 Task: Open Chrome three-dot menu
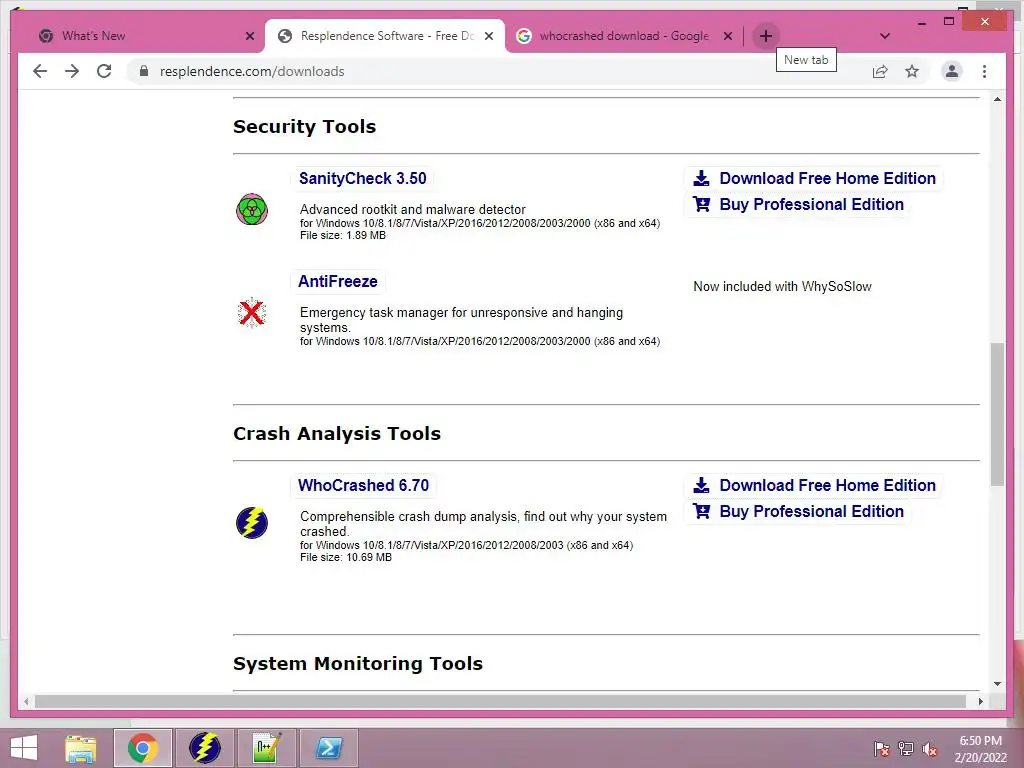(984, 71)
